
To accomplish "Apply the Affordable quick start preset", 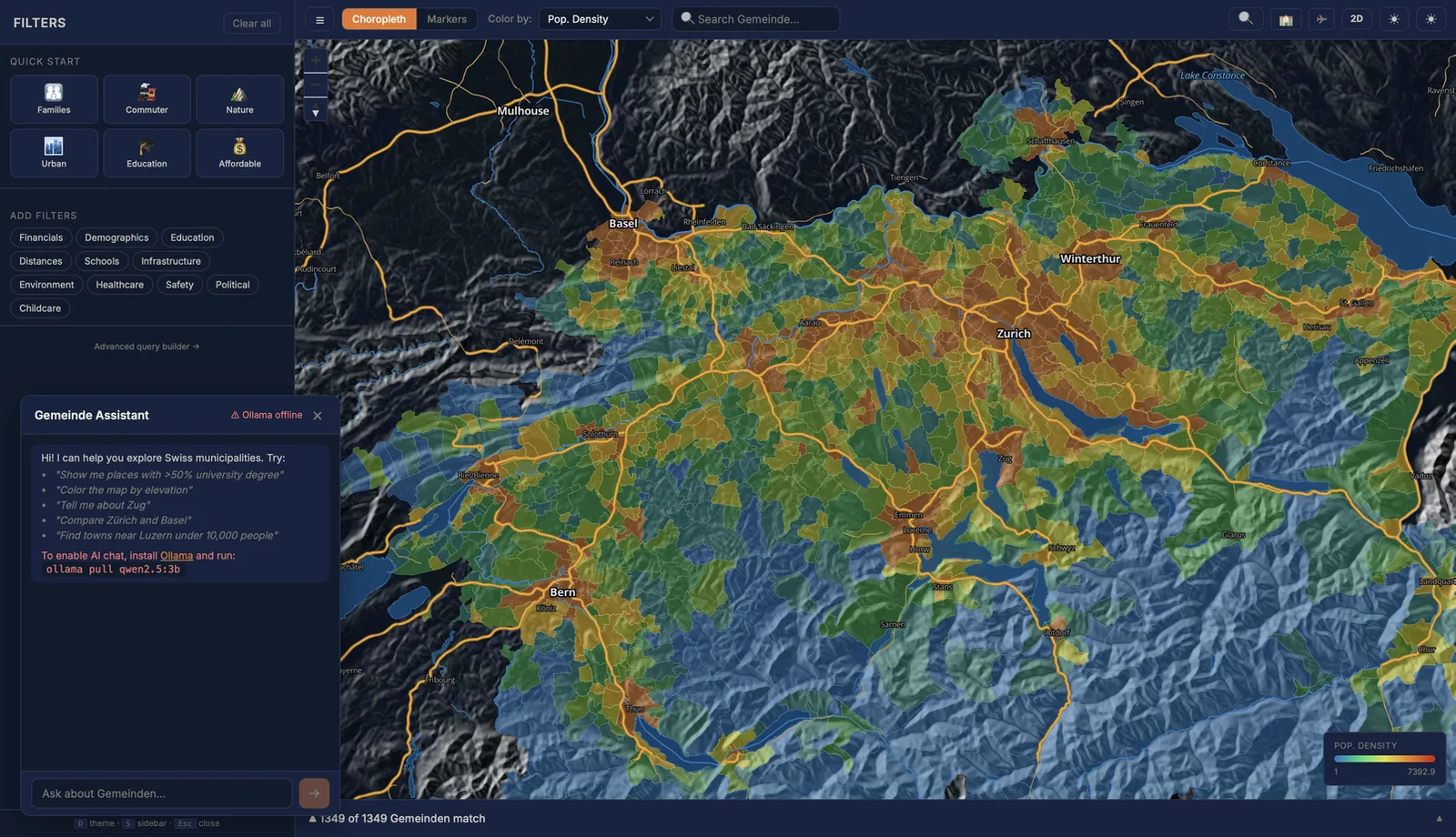I will pos(239,153).
